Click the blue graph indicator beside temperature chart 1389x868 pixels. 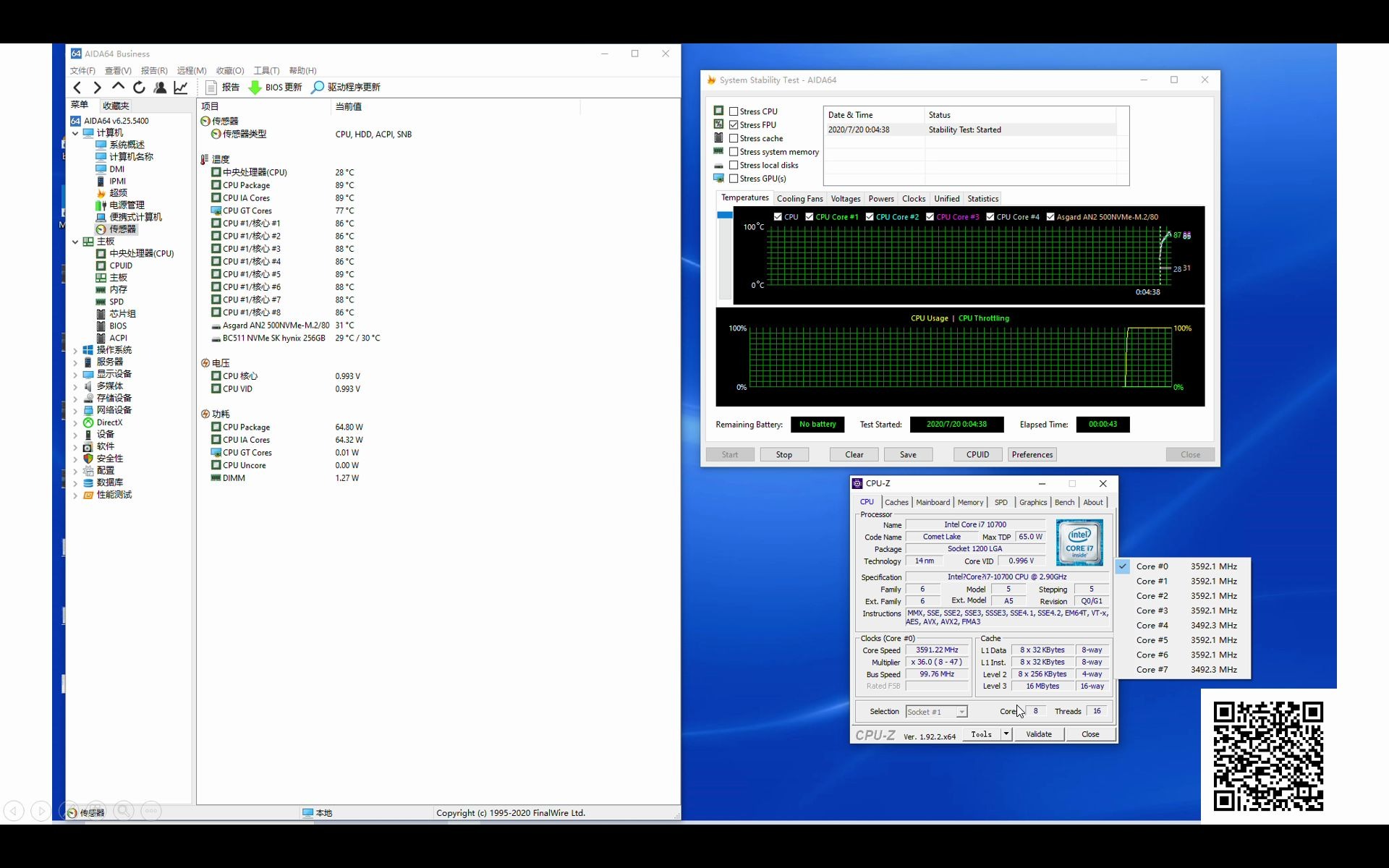point(725,216)
